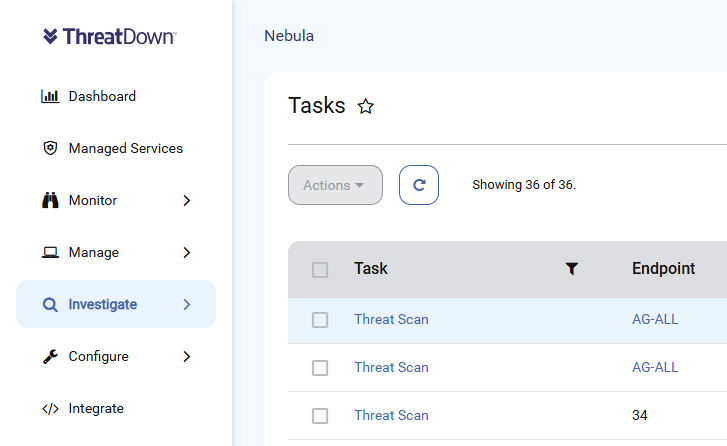Image resolution: width=727 pixels, height=446 pixels.
Task: Click the ThreatDown logo
Action: 109,36
